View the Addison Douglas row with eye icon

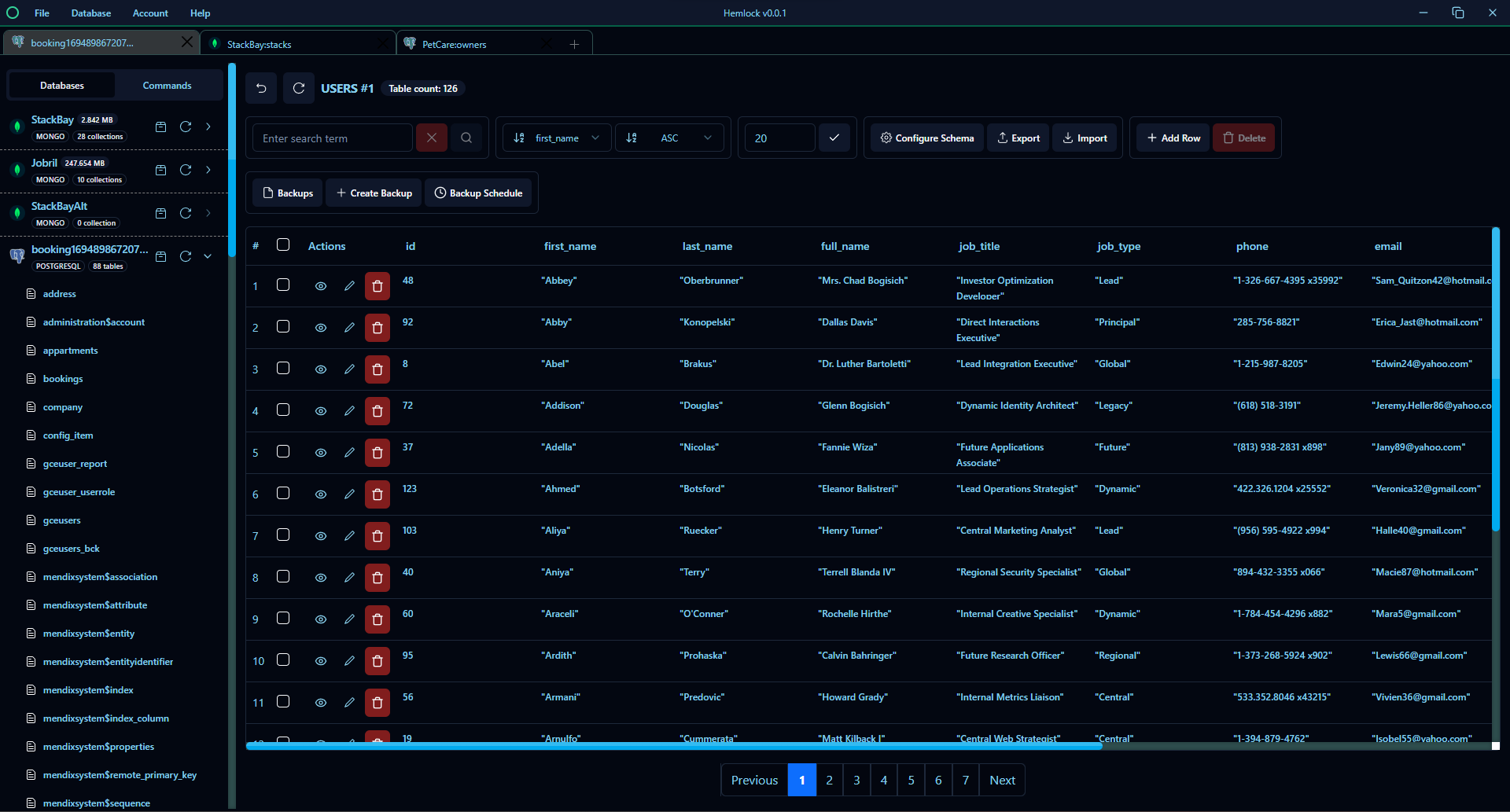tap(321, 411)
